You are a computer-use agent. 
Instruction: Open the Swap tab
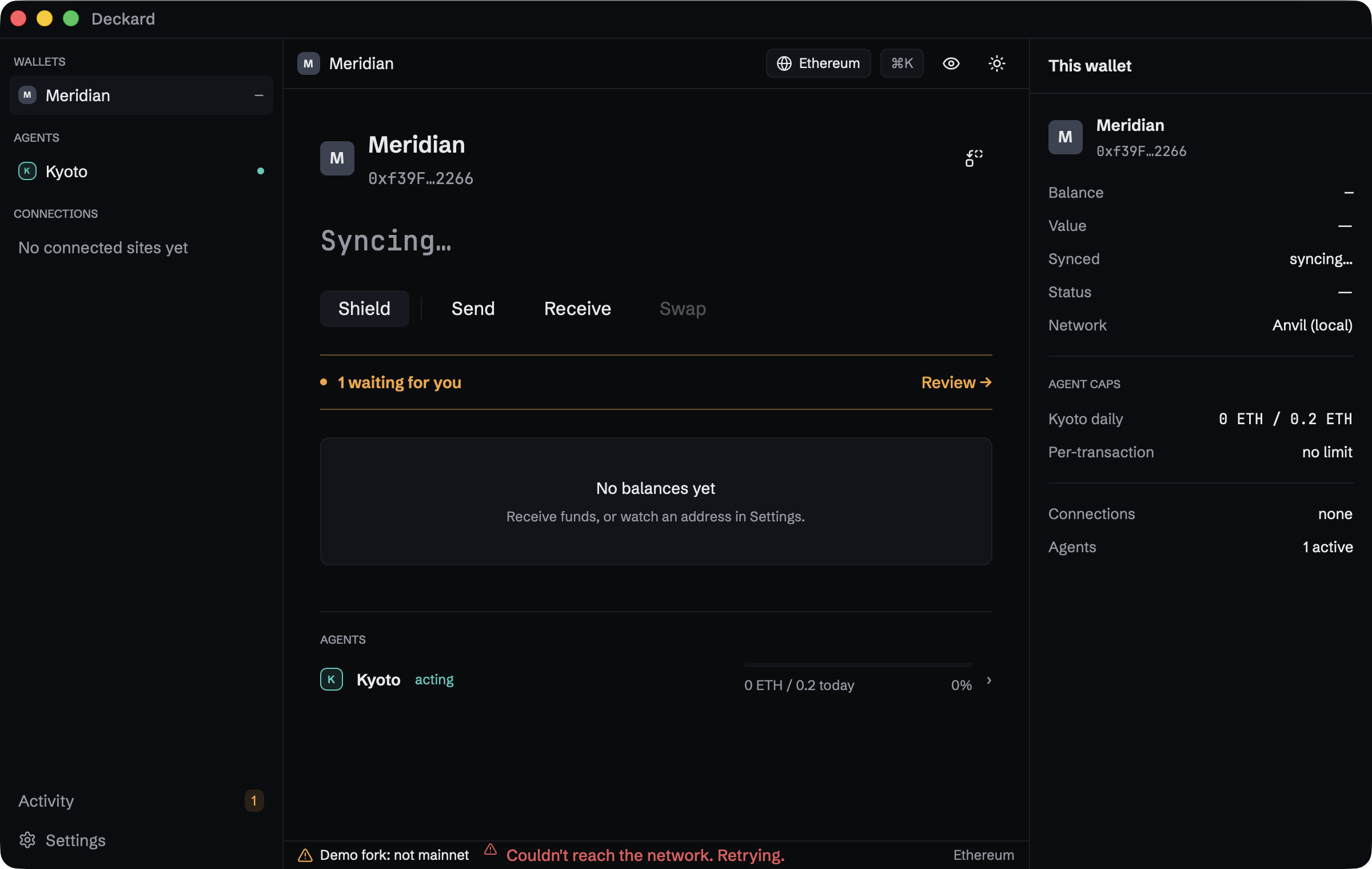683,309
